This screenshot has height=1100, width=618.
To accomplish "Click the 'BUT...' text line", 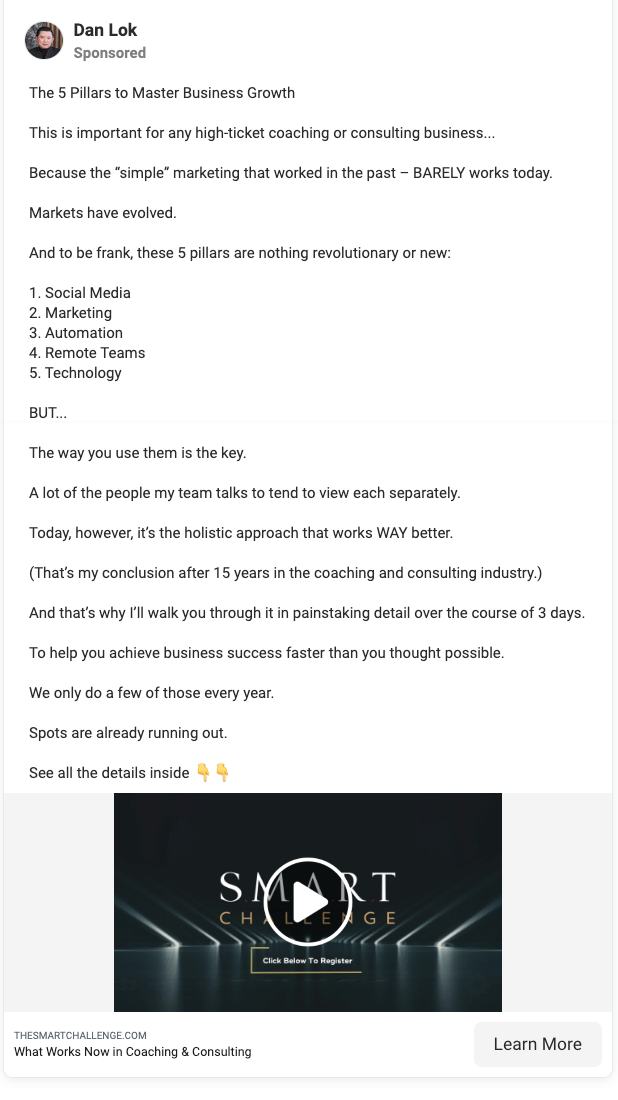I will [x=48, y=413].
